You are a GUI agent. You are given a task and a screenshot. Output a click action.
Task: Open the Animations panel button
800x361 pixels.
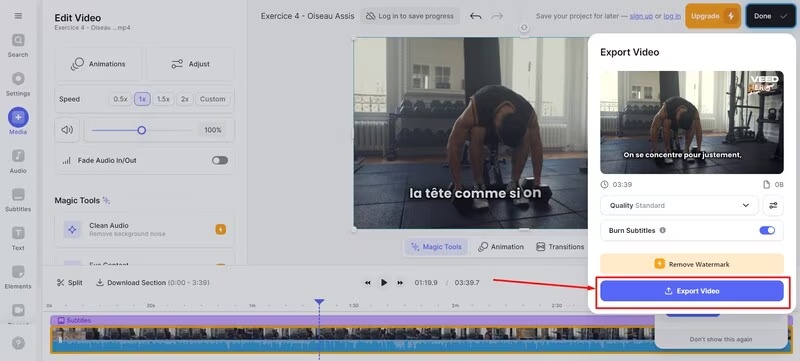[x=98, y=64]
